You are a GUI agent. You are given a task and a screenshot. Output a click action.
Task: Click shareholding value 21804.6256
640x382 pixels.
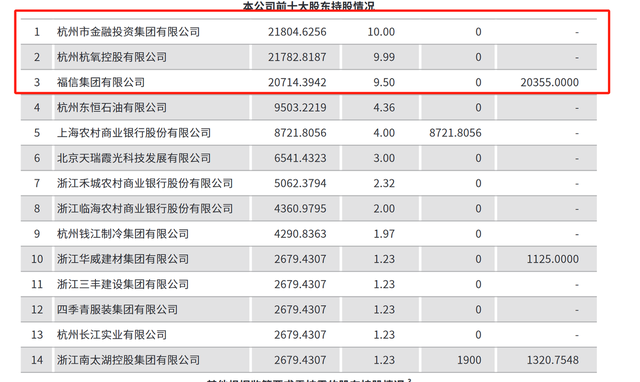click(297, 32)
